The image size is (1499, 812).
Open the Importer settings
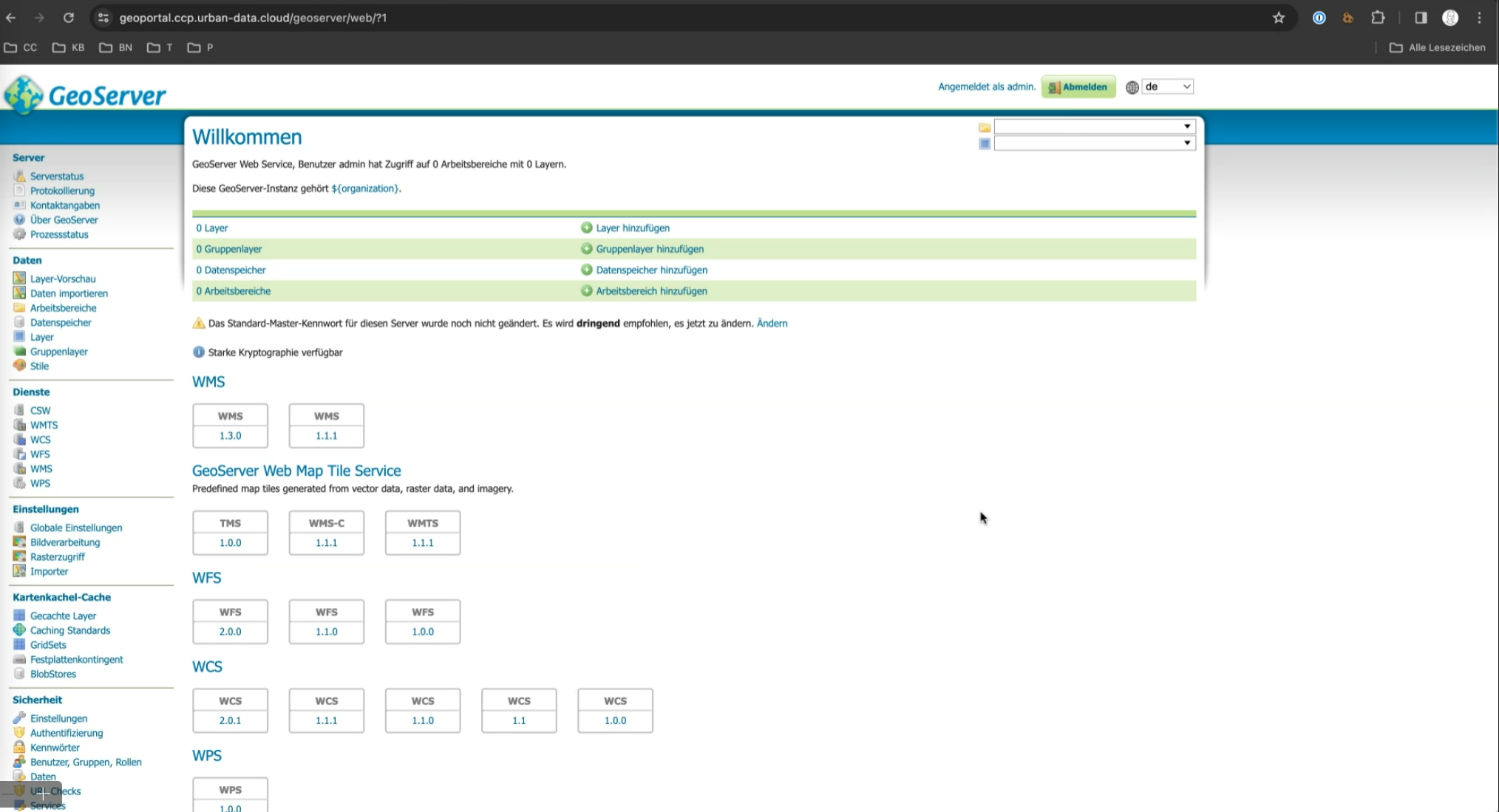50,571
